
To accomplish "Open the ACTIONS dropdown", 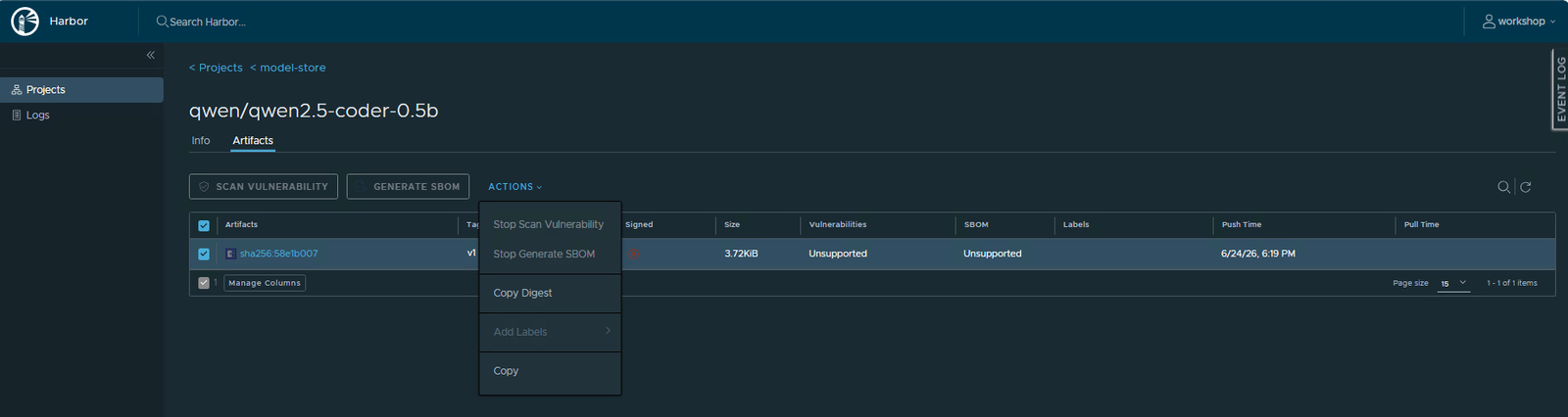I will (515, 187).
